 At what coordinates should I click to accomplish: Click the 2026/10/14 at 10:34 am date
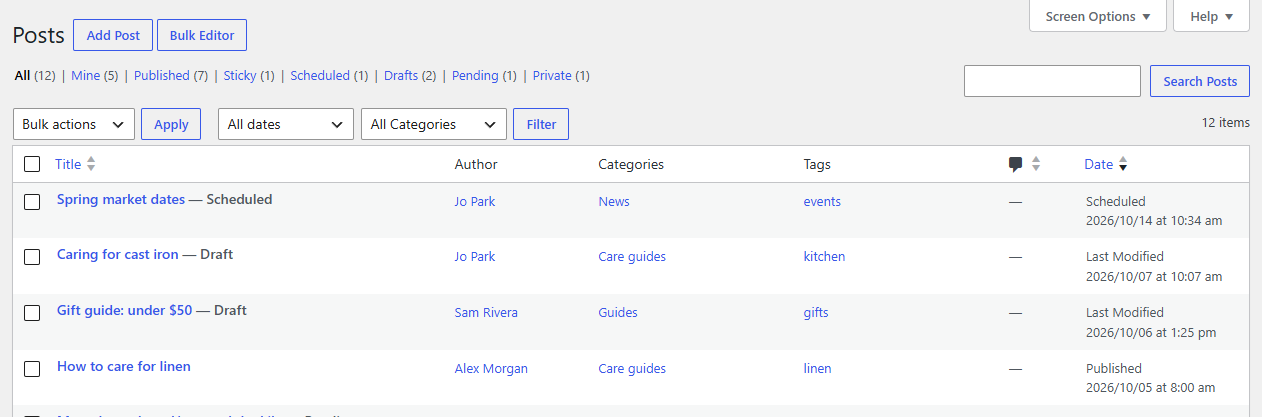coord(1154,220)
